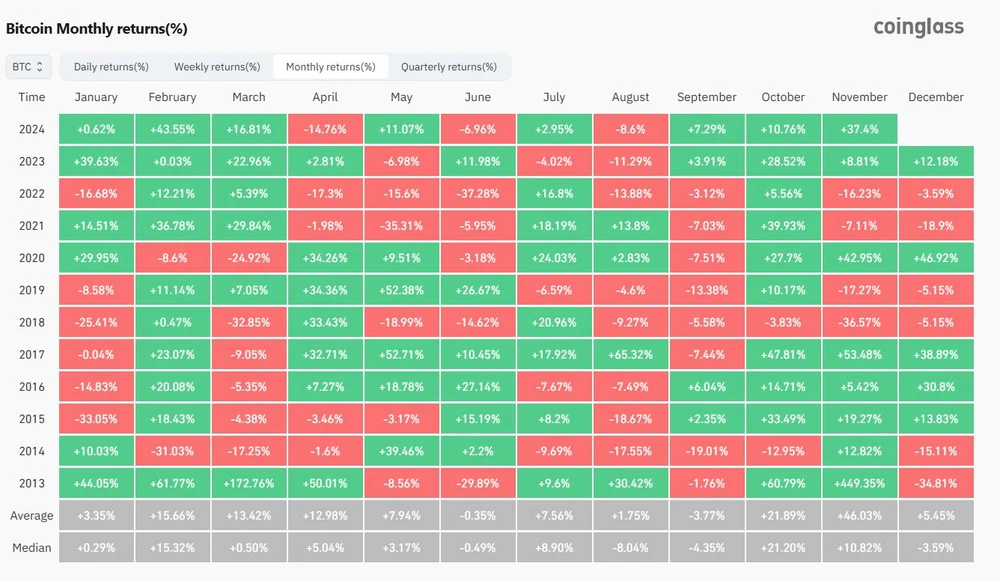Select the 2013 row label

click(x=31, y=483)
